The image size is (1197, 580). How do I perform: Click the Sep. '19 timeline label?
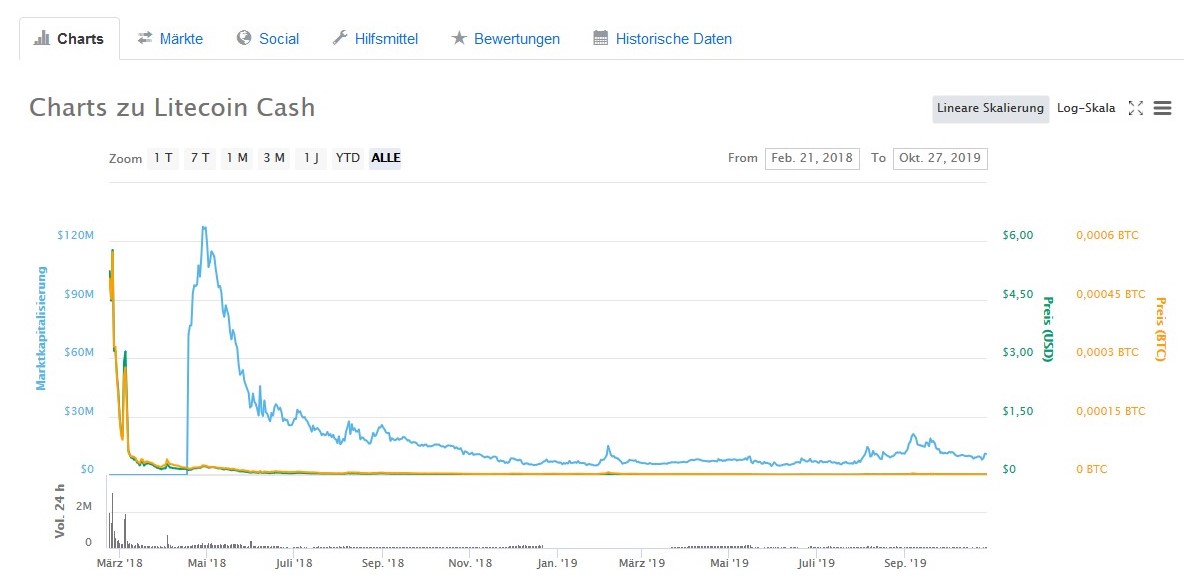[x=904, y=564]
